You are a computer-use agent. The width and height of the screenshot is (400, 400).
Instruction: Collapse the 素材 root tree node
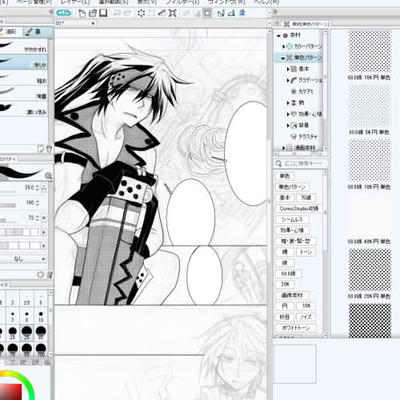click(x=279, y=35)
